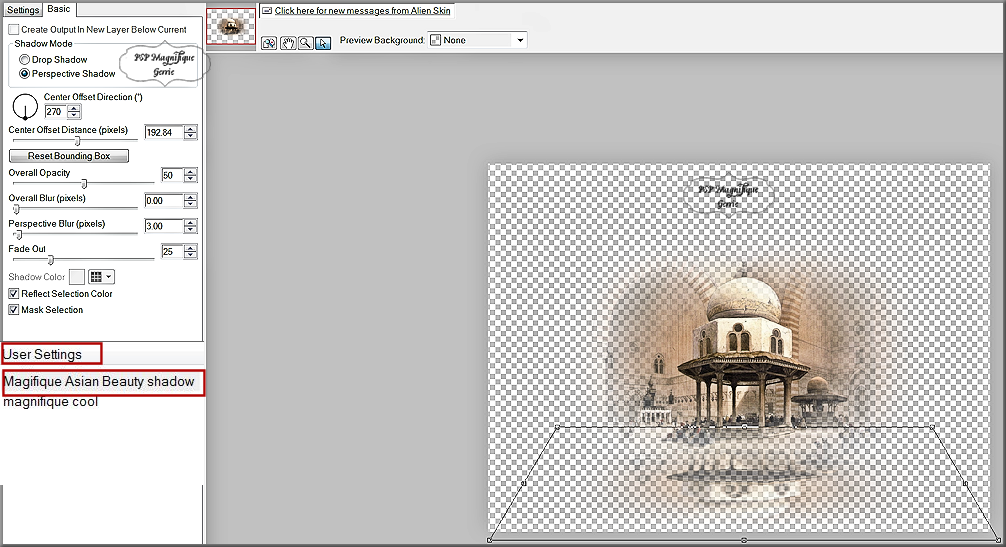Open the shadow color grid palette
Screen dimensions: 1006x547
tap(101, 277)
